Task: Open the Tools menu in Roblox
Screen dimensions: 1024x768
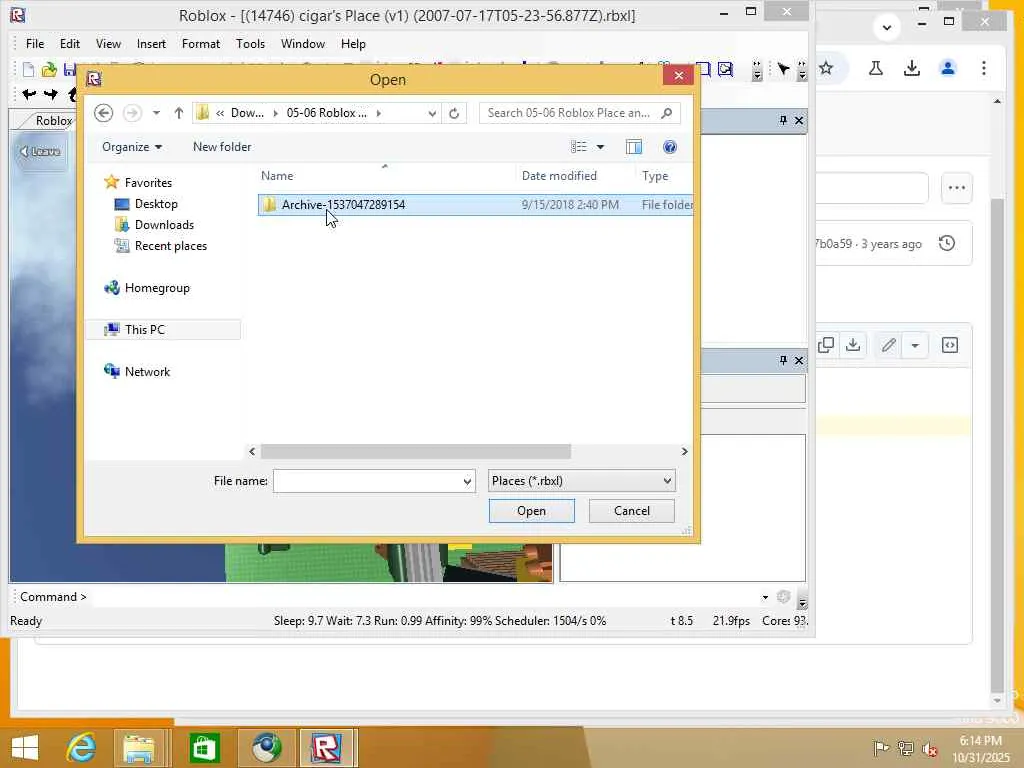Action: [x=250, y=44]
